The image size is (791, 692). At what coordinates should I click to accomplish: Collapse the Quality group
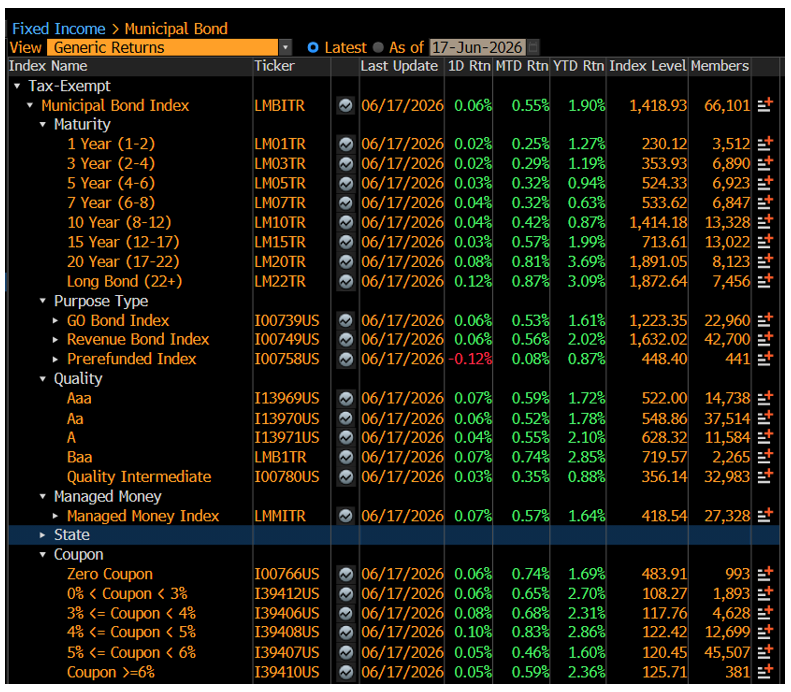(43, 379)
